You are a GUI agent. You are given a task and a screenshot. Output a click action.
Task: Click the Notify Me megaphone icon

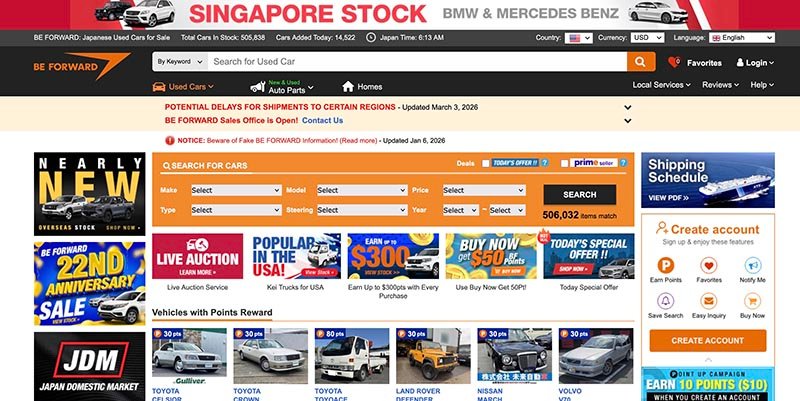753,266
